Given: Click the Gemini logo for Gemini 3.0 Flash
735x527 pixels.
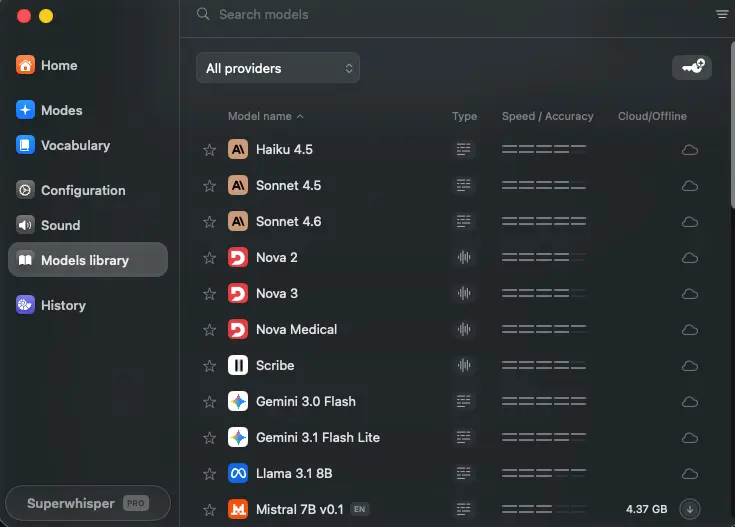Looking at the screenshot, I should pyautogui.click(x=238, y=401).
